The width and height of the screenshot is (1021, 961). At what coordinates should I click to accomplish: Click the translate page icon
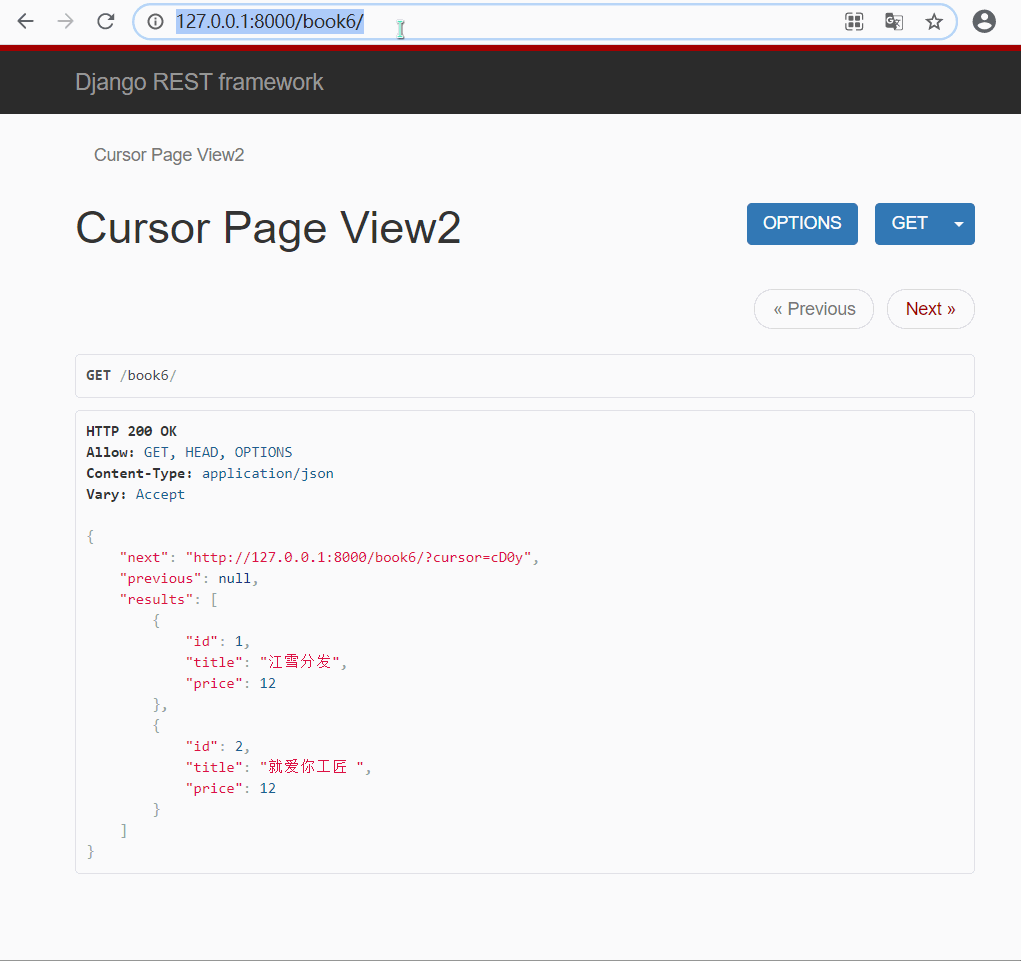click(x=894, y=22)
